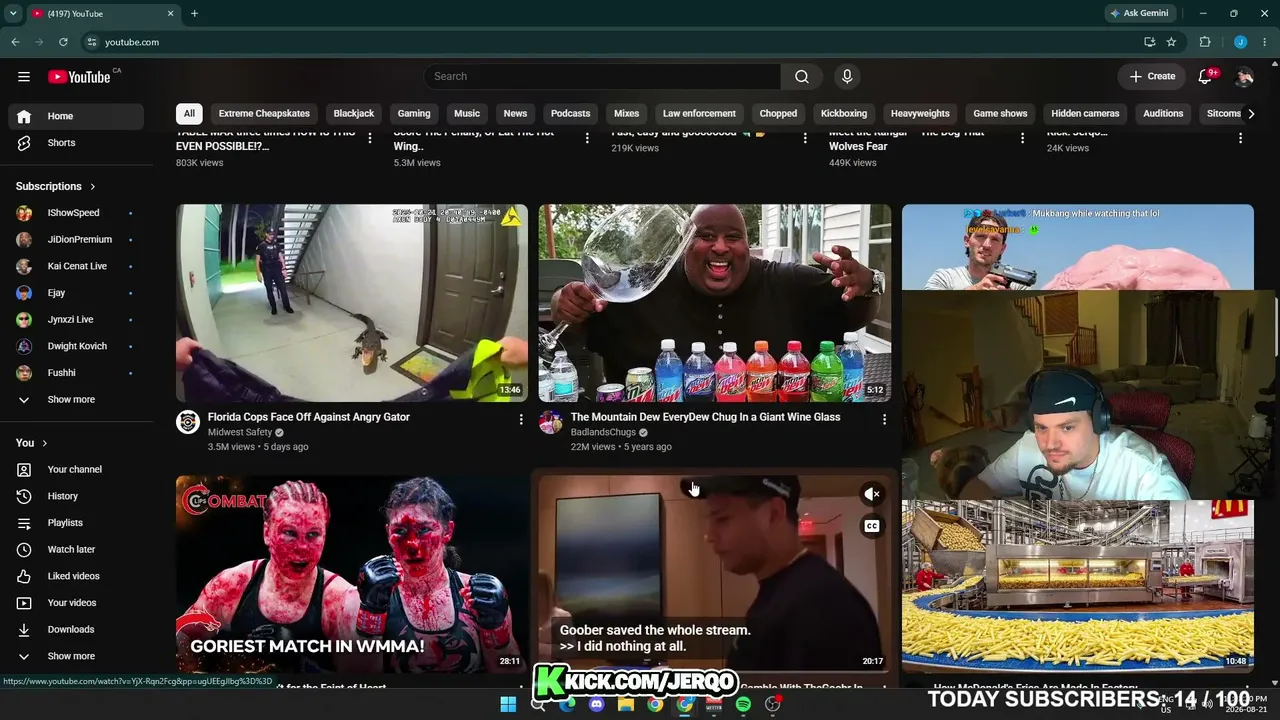1280x720 pixels.
Task: Show more topic chips with the right arrow
Action: coord(1250,113)
